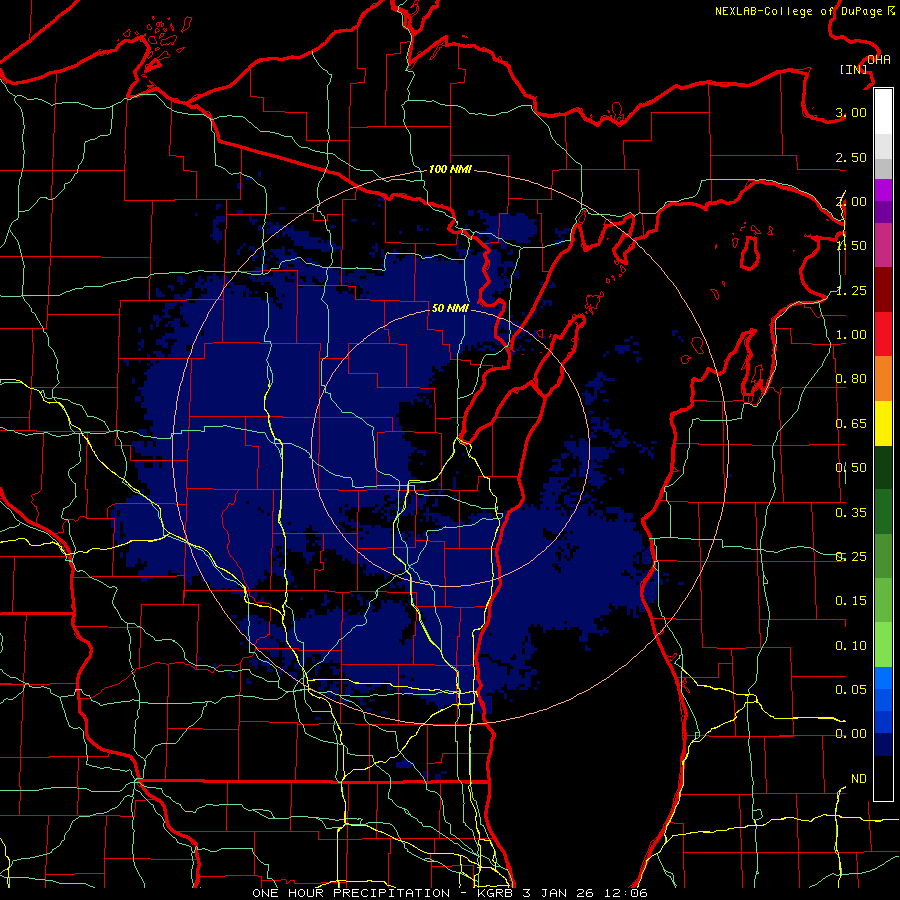Viewport: 900px width, 900px height.
Task: Click the 0.10 legend value
Action: pos(851,646)
